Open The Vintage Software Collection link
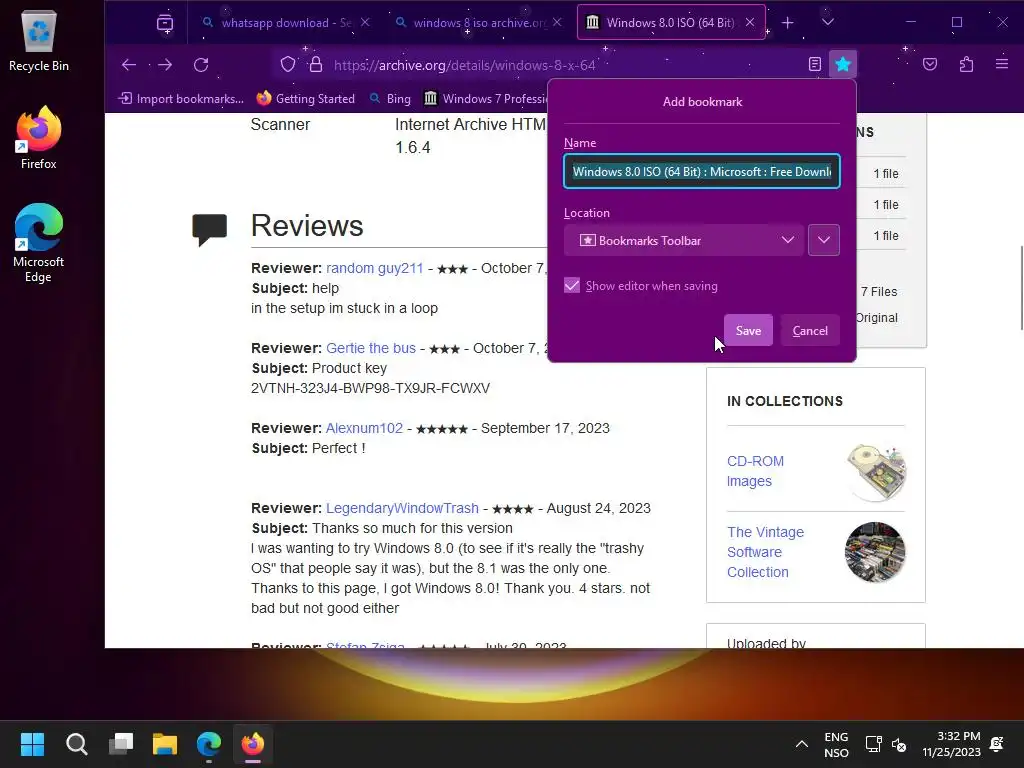This screenshot has height=768, width=1024. coord(765,552)
